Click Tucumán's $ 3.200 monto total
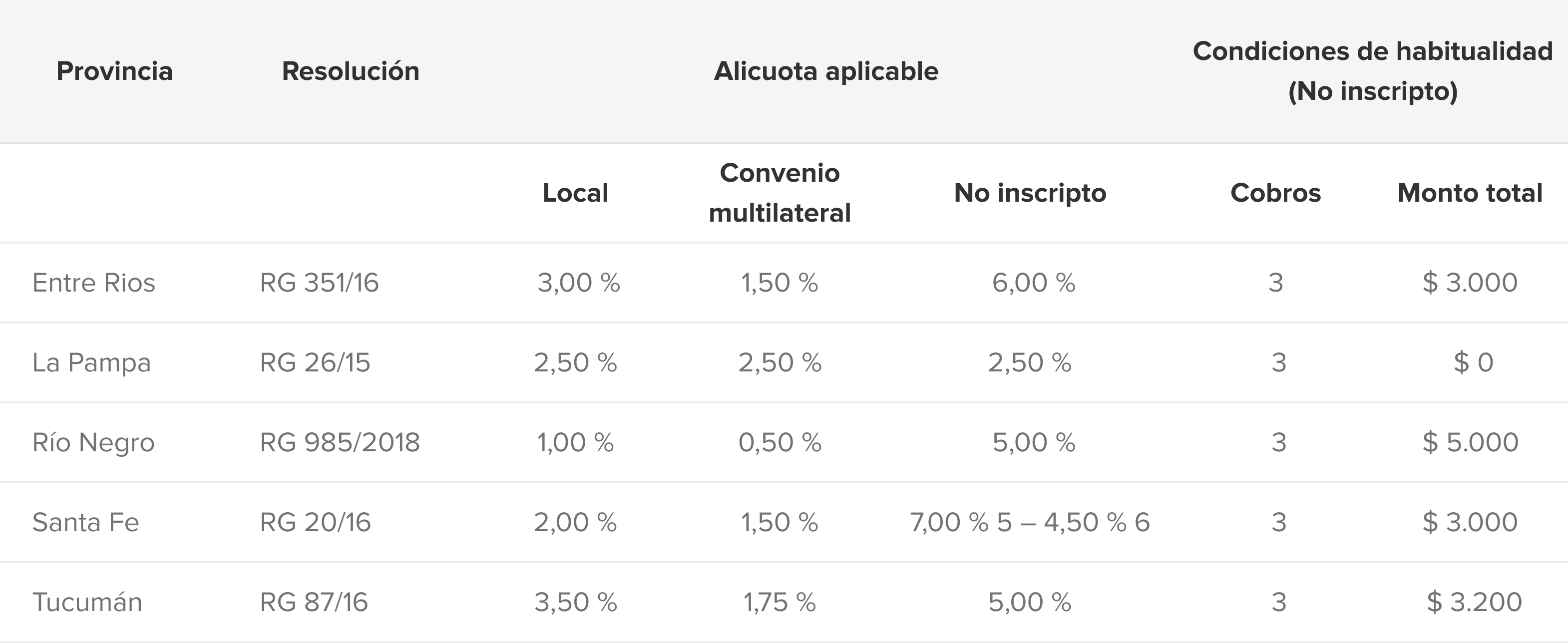1568x643 pixels. click(x=1474, y=602)
